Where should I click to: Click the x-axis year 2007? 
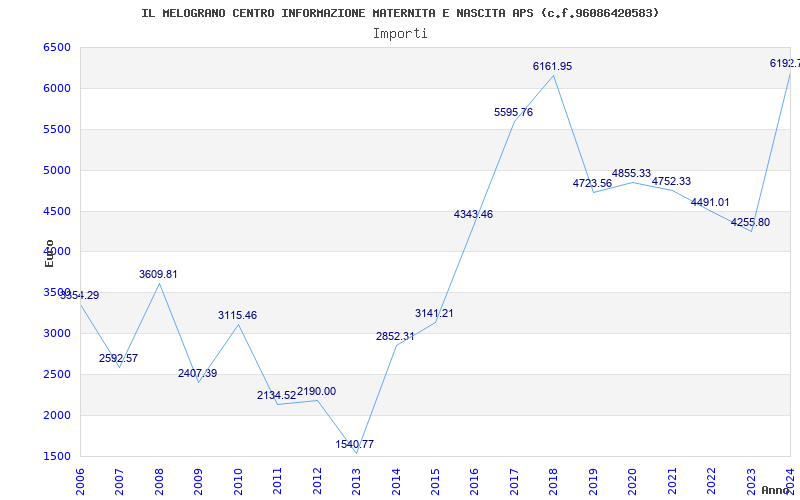pos(119,481)
